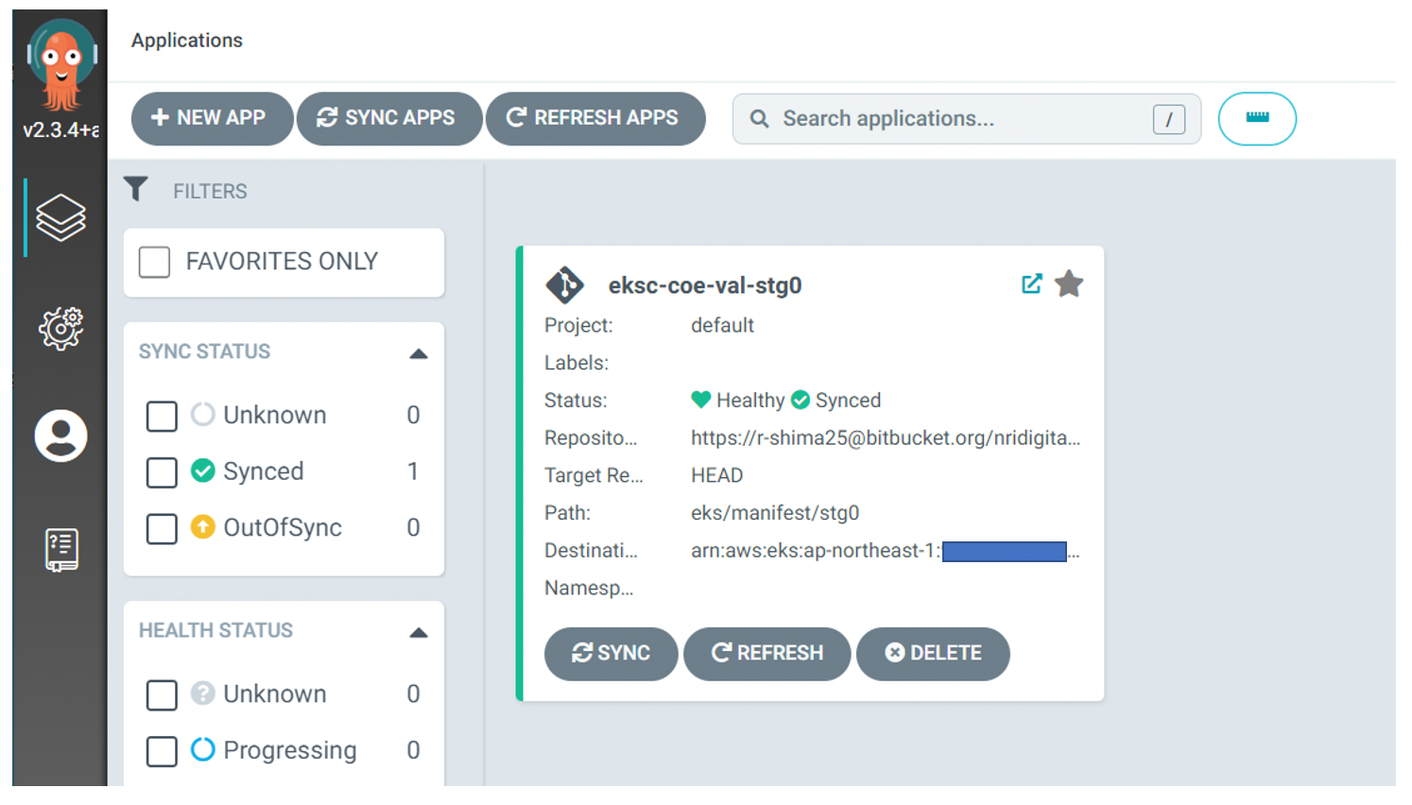
Task: Open the Applications layers icon in sidebar
Action: 61,217
